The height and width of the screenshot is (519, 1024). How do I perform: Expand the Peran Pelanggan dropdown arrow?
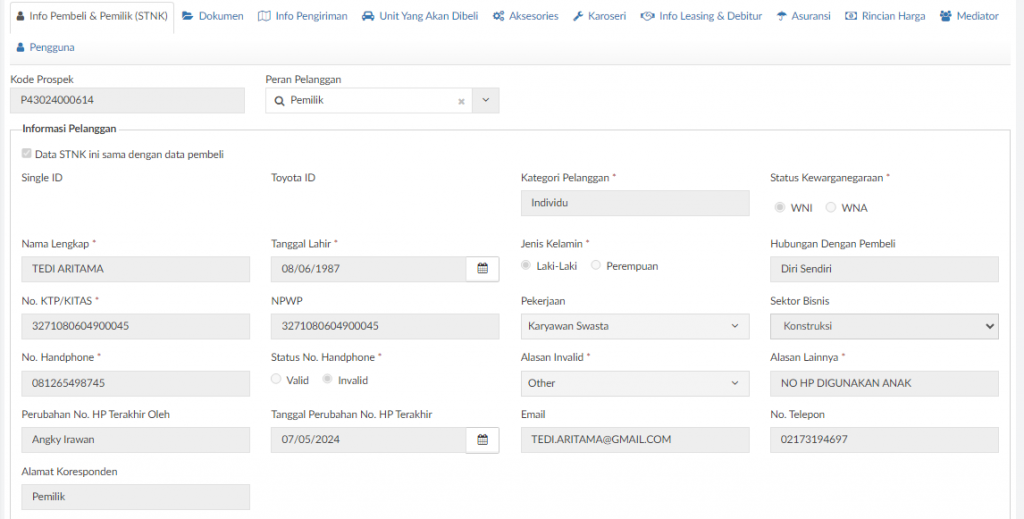tap(485, 101)
